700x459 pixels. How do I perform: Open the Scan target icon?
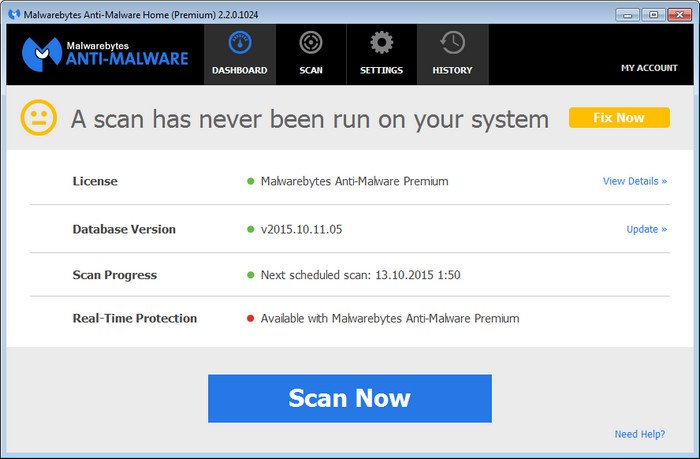pyautogui.click(x=311, y=43)
